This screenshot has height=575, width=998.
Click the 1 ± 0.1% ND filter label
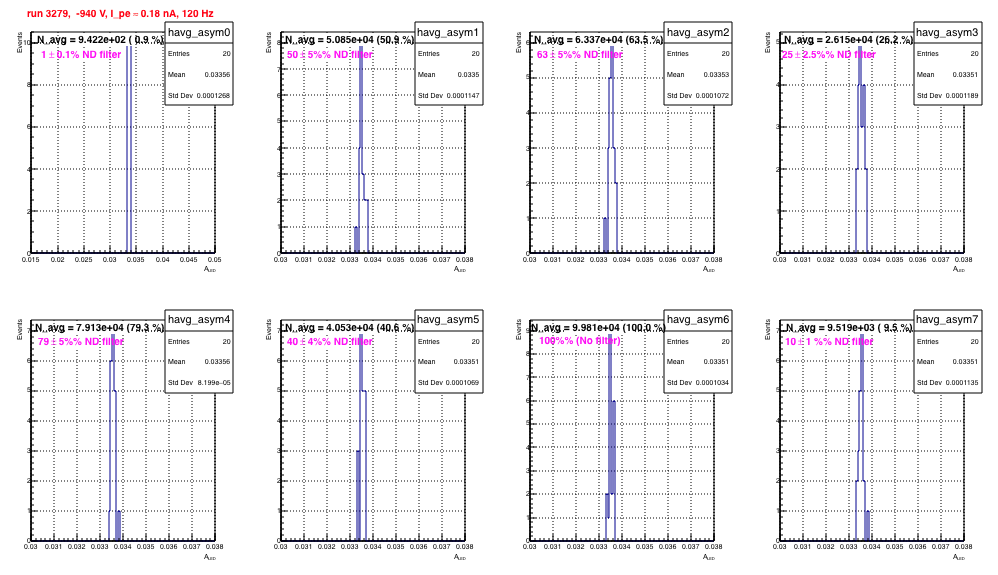pos(81,55)
